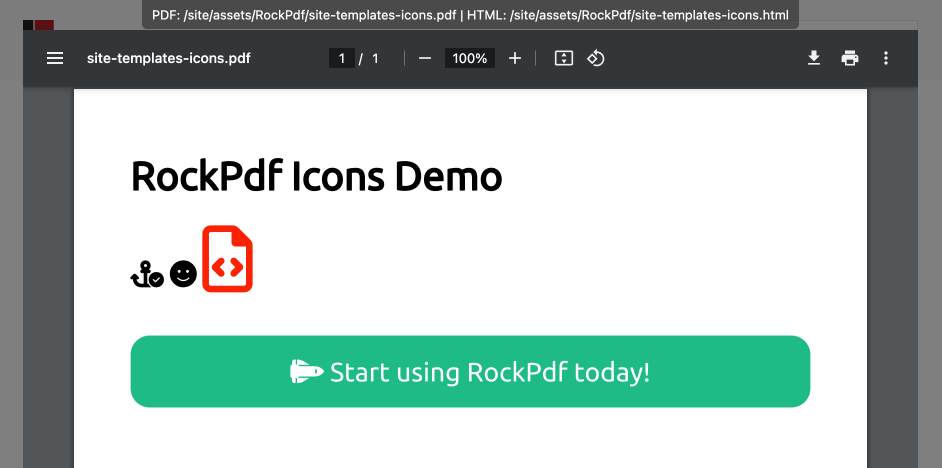Open the PDF viewer sidebar hamburger menu
This screenshot has width=942, height=468.
tap(55, 58)
